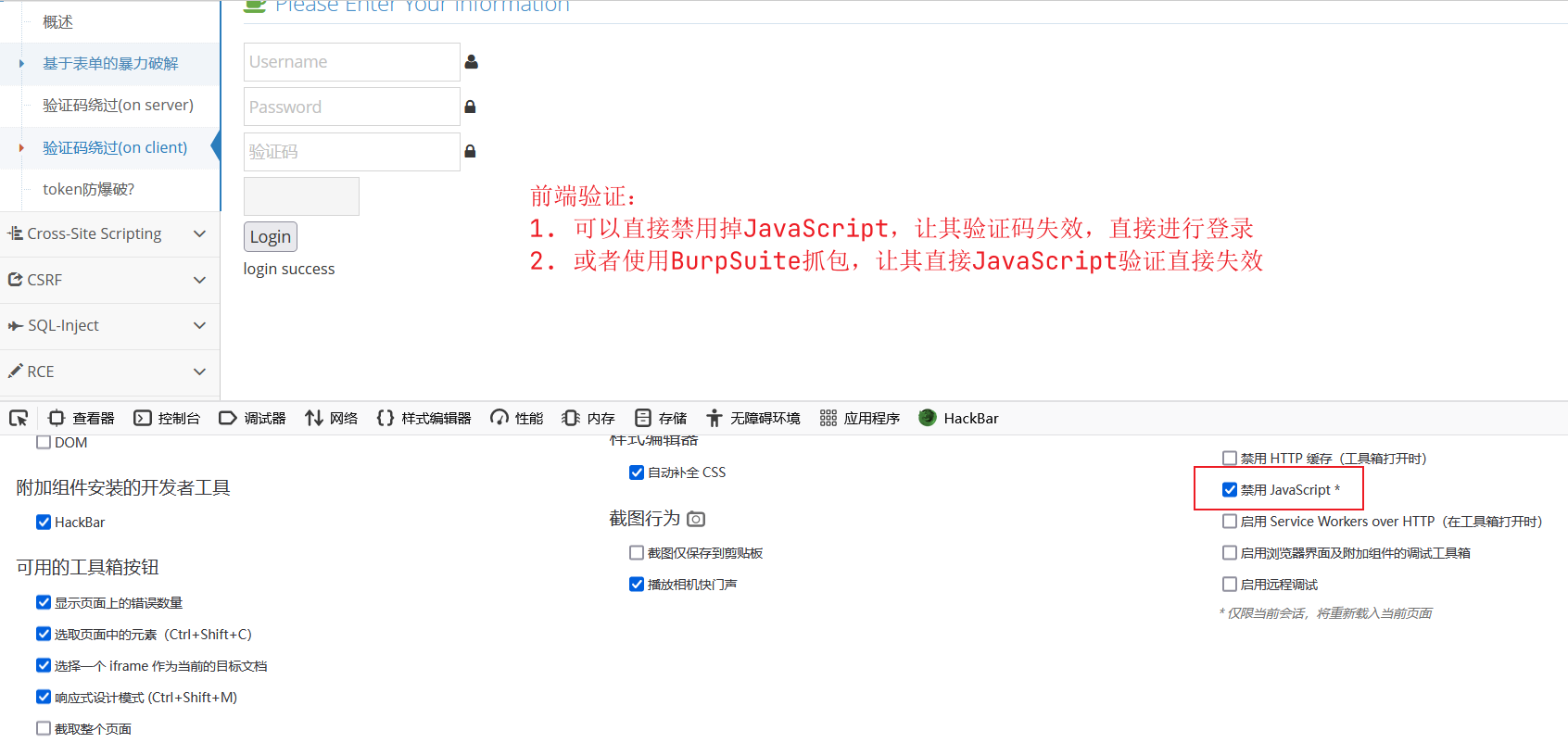Expand the SQL-Inject menu chevron
1568x743 pixels.
click(199, 325)
